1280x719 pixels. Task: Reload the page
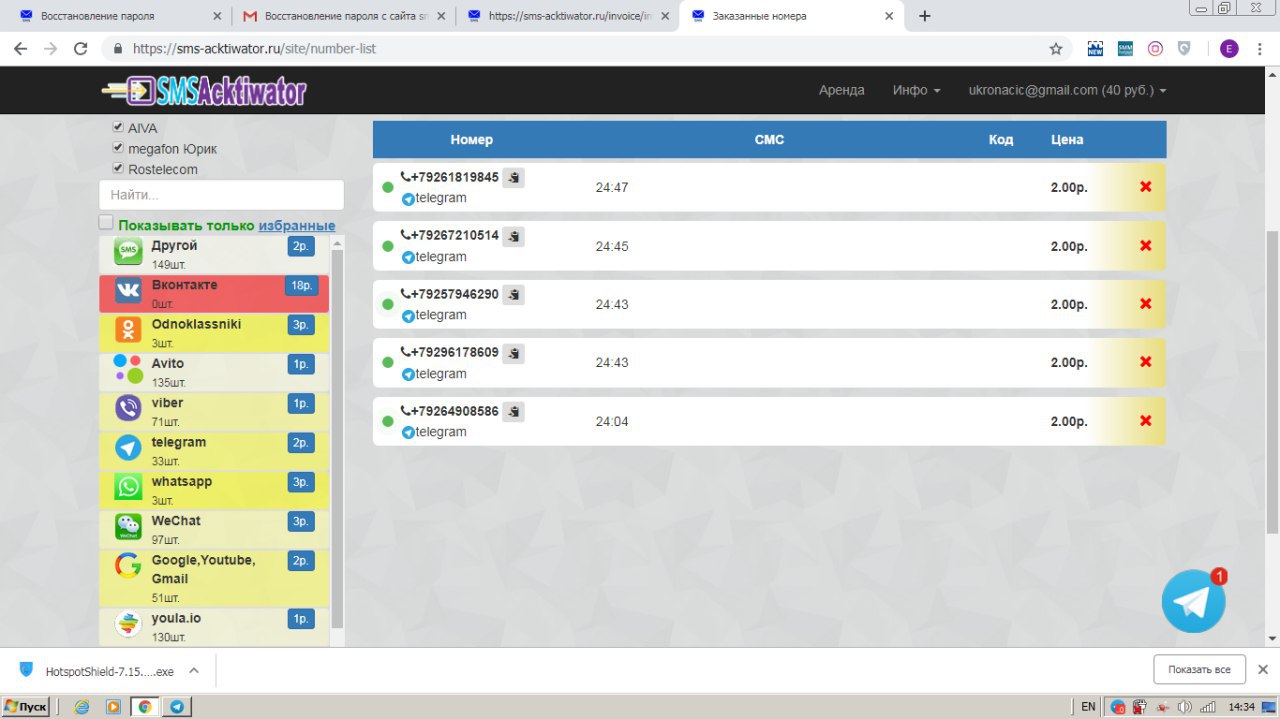[81, 48]
